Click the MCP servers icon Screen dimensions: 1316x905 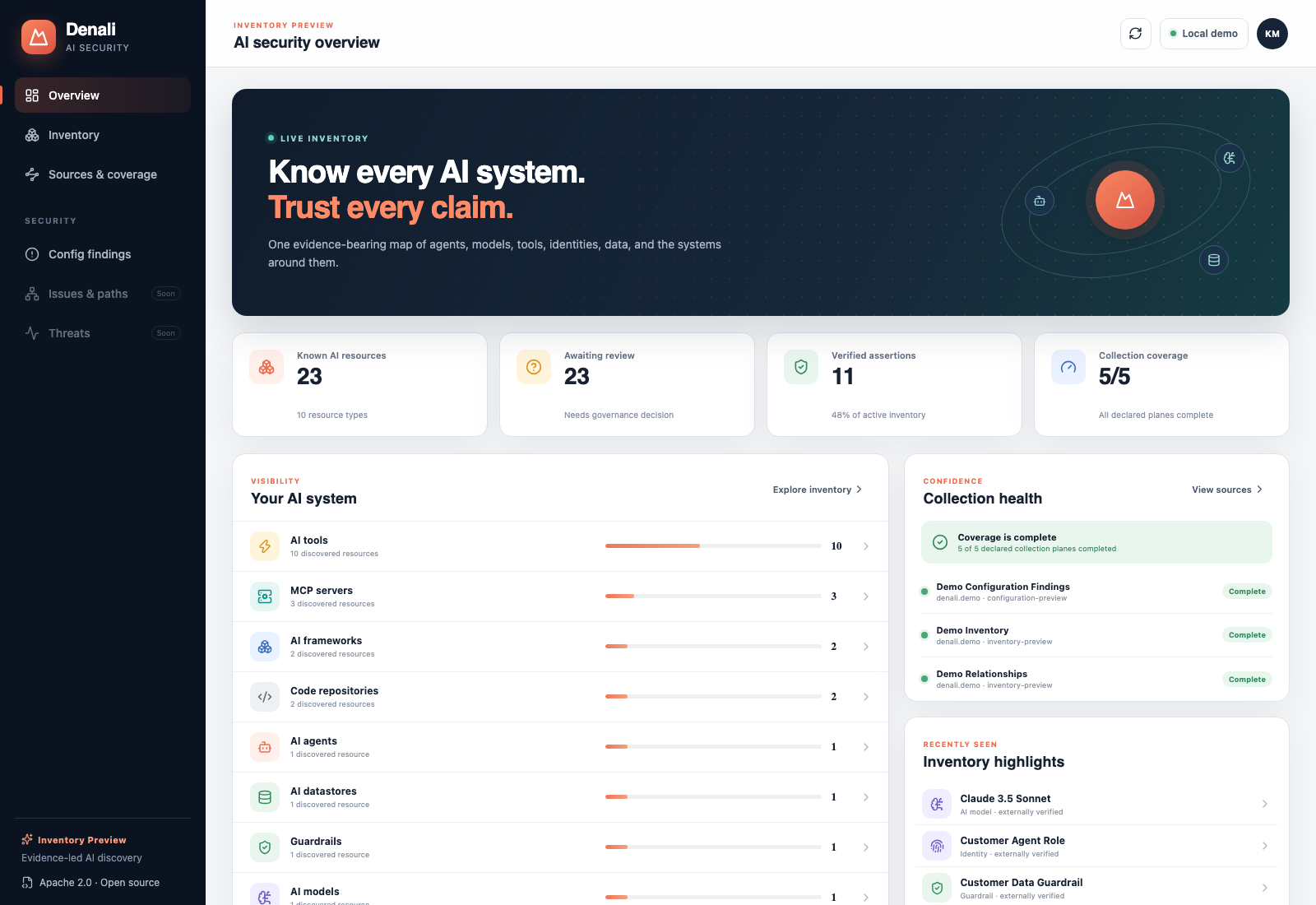(x=265, y=596)
